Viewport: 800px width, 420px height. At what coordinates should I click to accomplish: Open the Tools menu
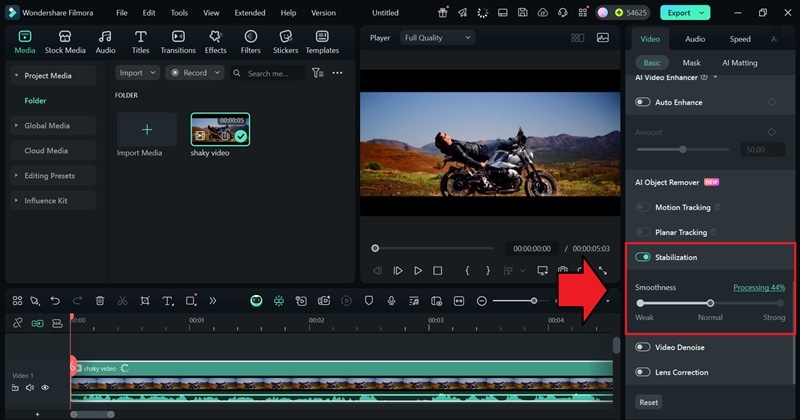(x=179, y=13)
